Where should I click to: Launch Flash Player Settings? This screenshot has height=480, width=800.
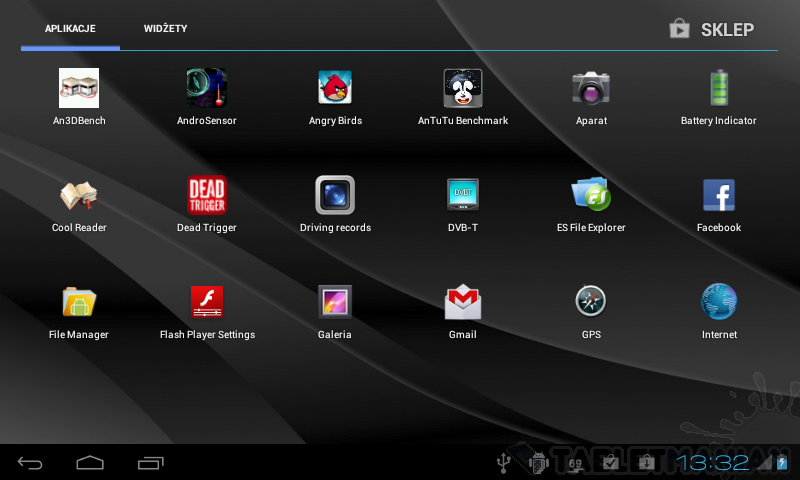point(207,302)
